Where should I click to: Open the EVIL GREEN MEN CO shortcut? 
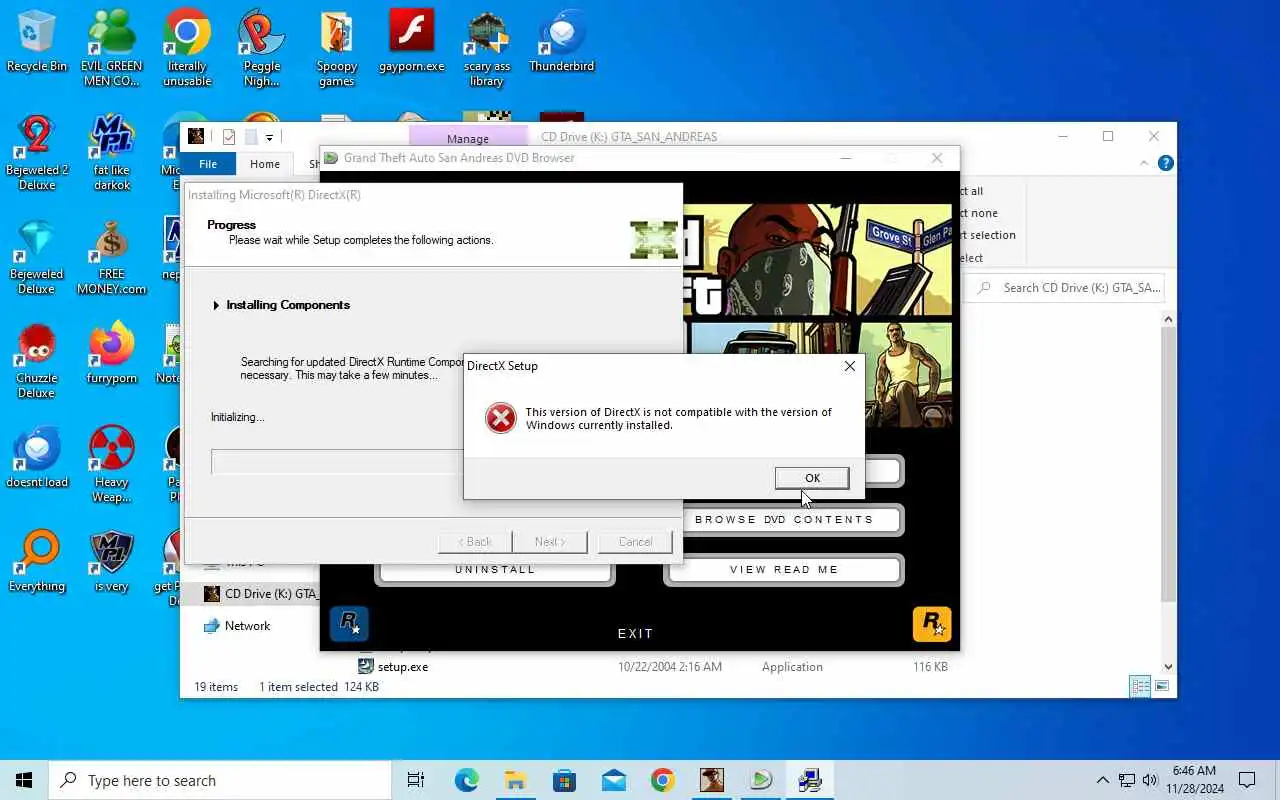[112, 49]
